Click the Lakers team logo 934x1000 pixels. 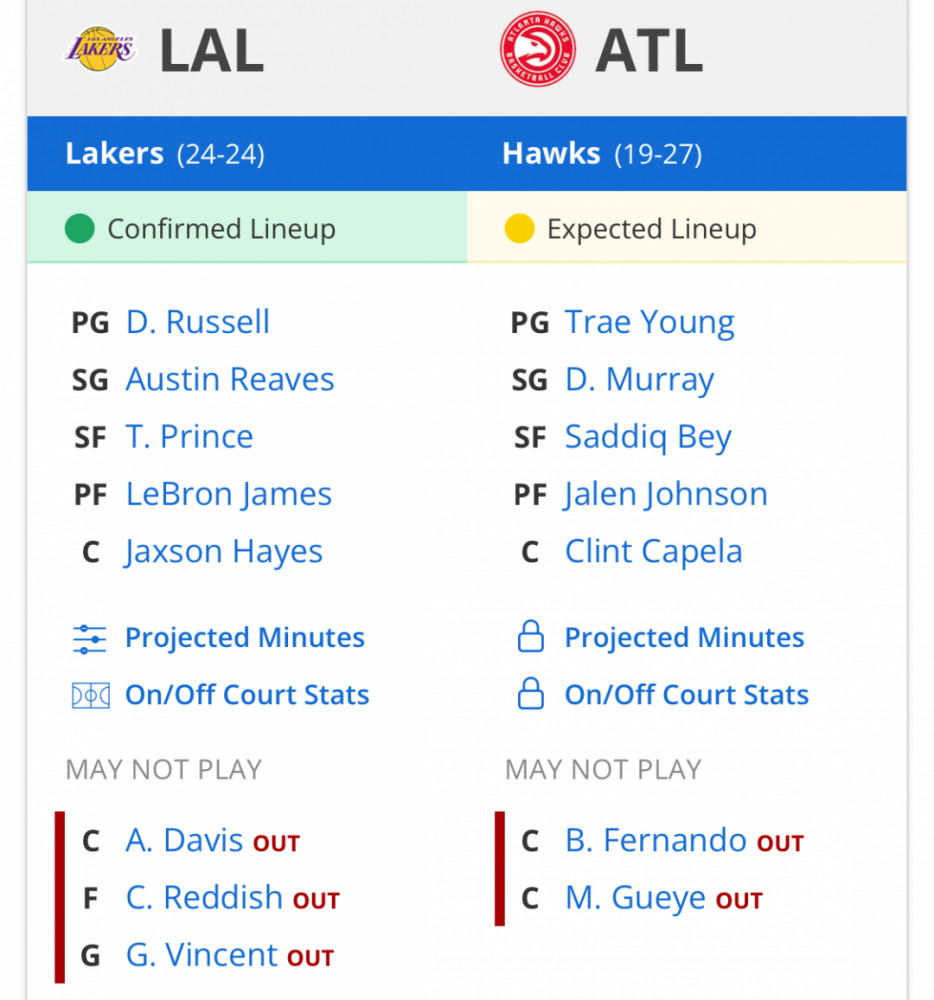(x=99, y=49)
